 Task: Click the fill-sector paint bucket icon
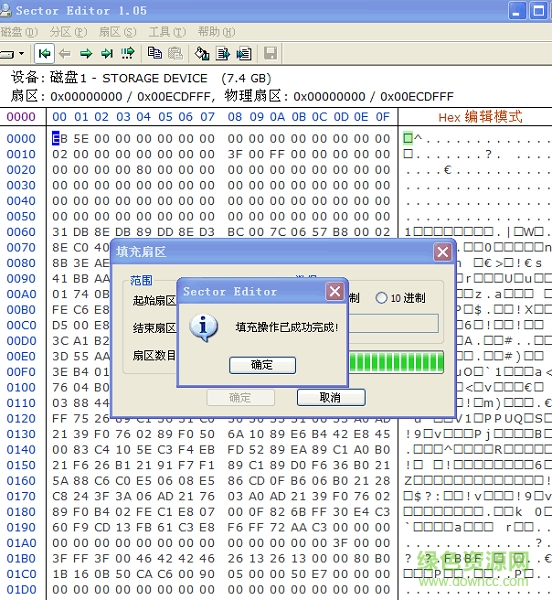202,54
